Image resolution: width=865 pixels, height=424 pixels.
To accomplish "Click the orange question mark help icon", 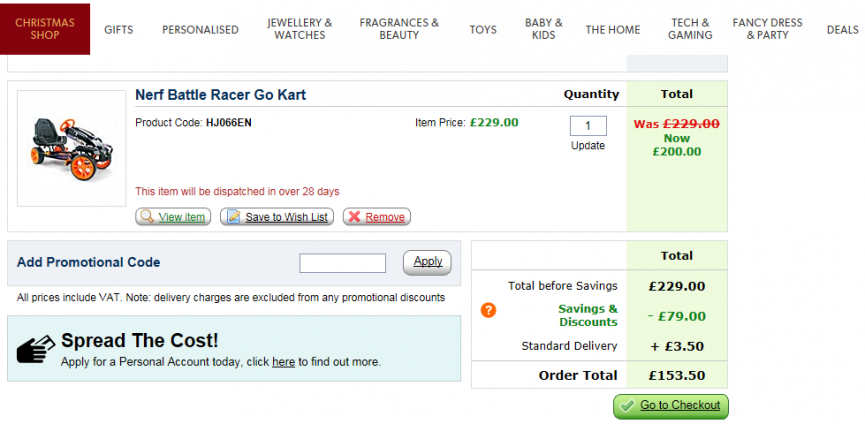I will 488,310.
